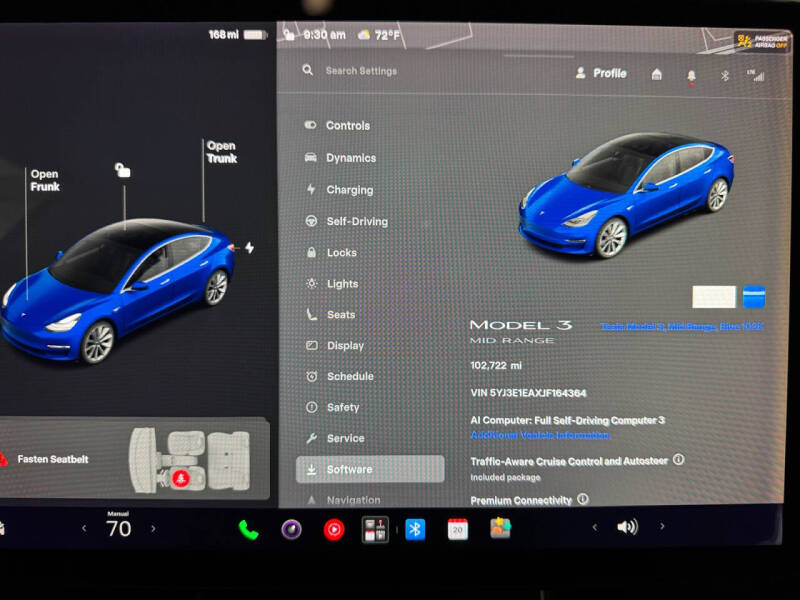This screenshot has height=600, width=800.
Task: Tap the Model 3 image in Software panel
Action: (x=627, y=195)
